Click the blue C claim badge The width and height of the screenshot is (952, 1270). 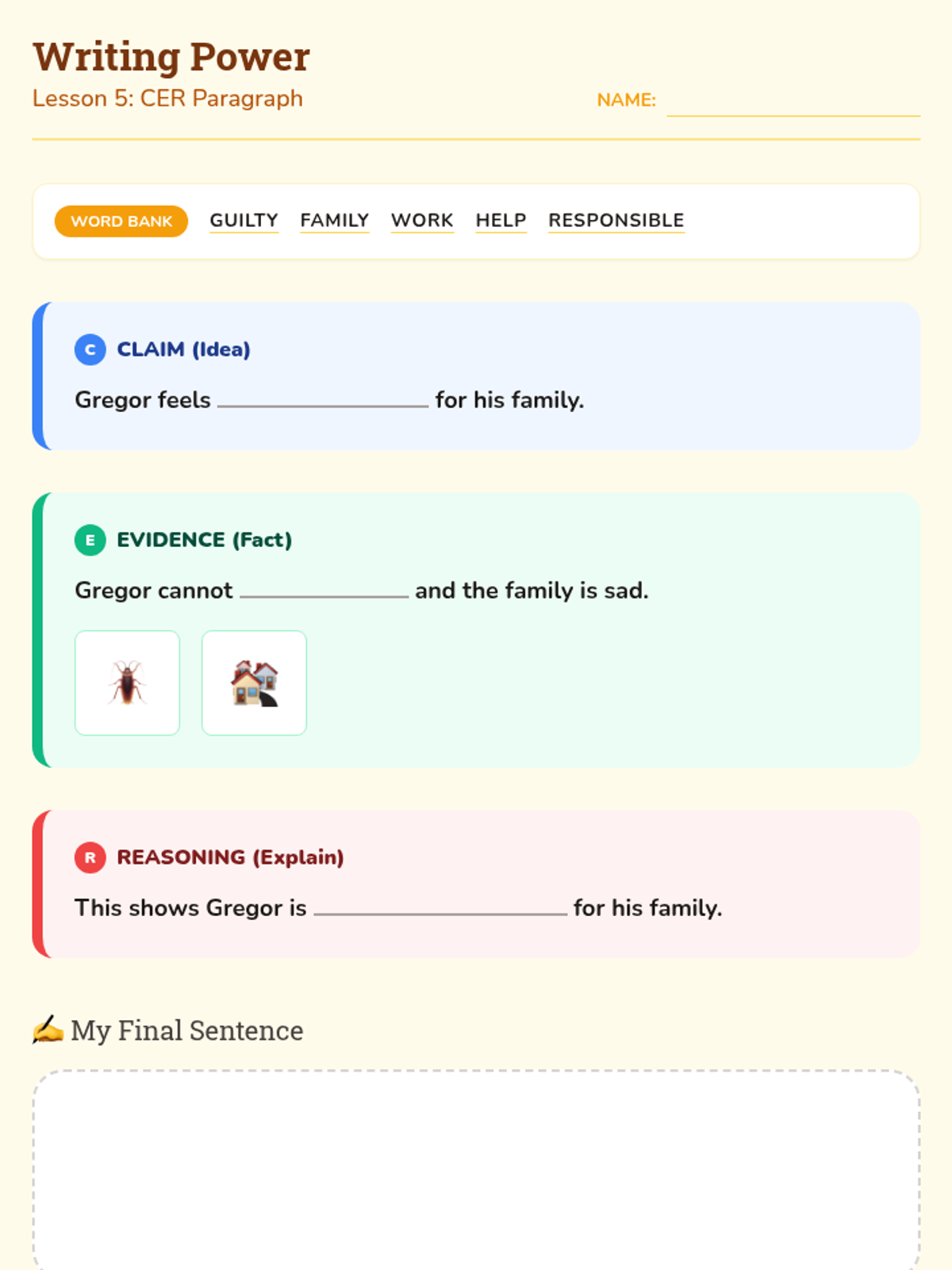point(90,349)
